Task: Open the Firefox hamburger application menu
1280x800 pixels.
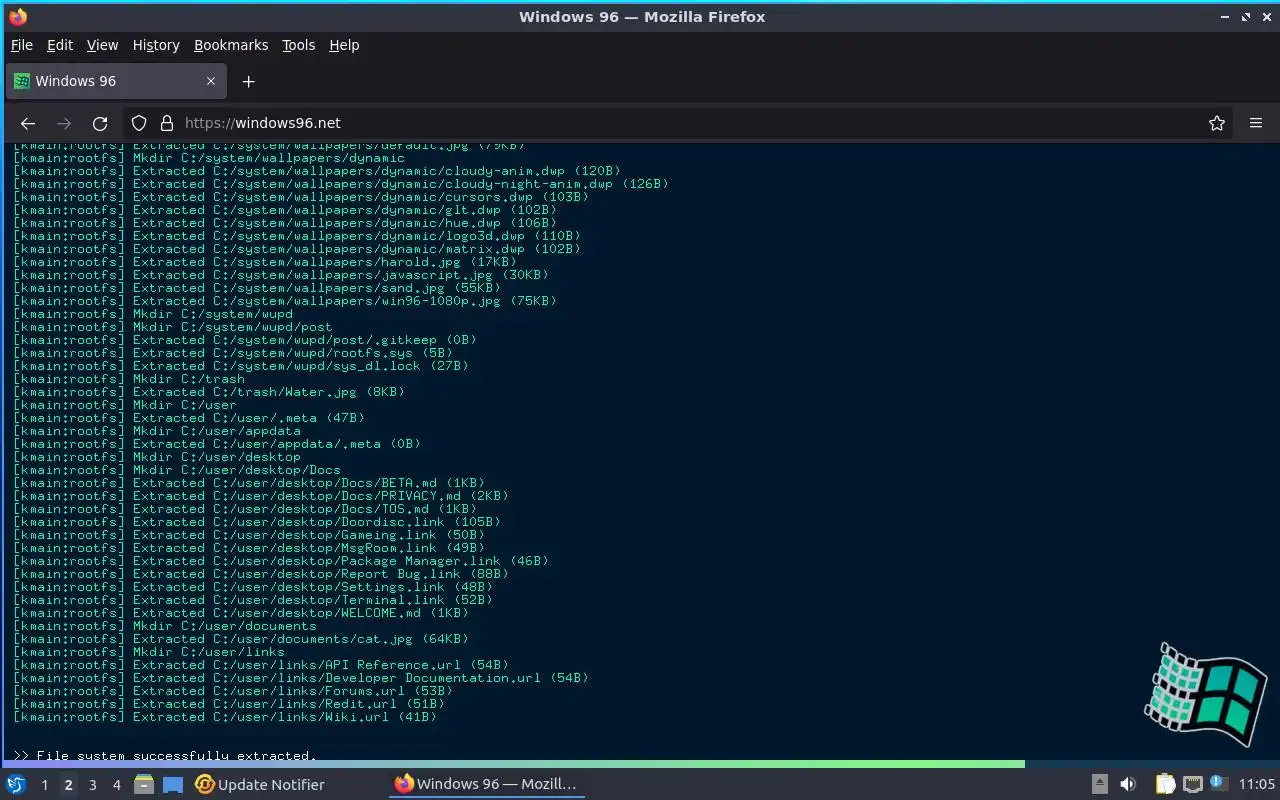Action: (x=1256, y=123)
